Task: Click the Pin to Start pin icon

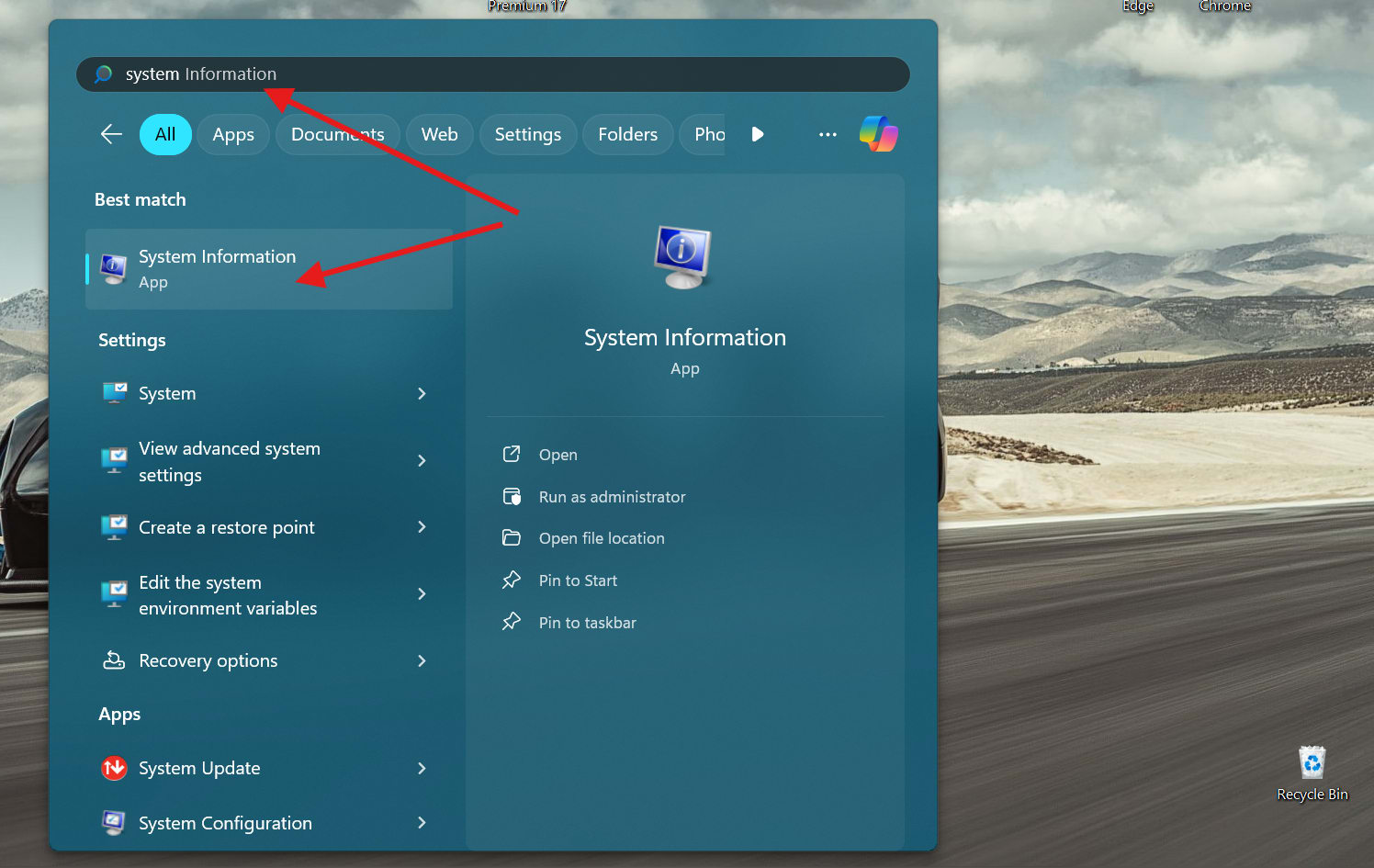Action: [x=512, y=580]
